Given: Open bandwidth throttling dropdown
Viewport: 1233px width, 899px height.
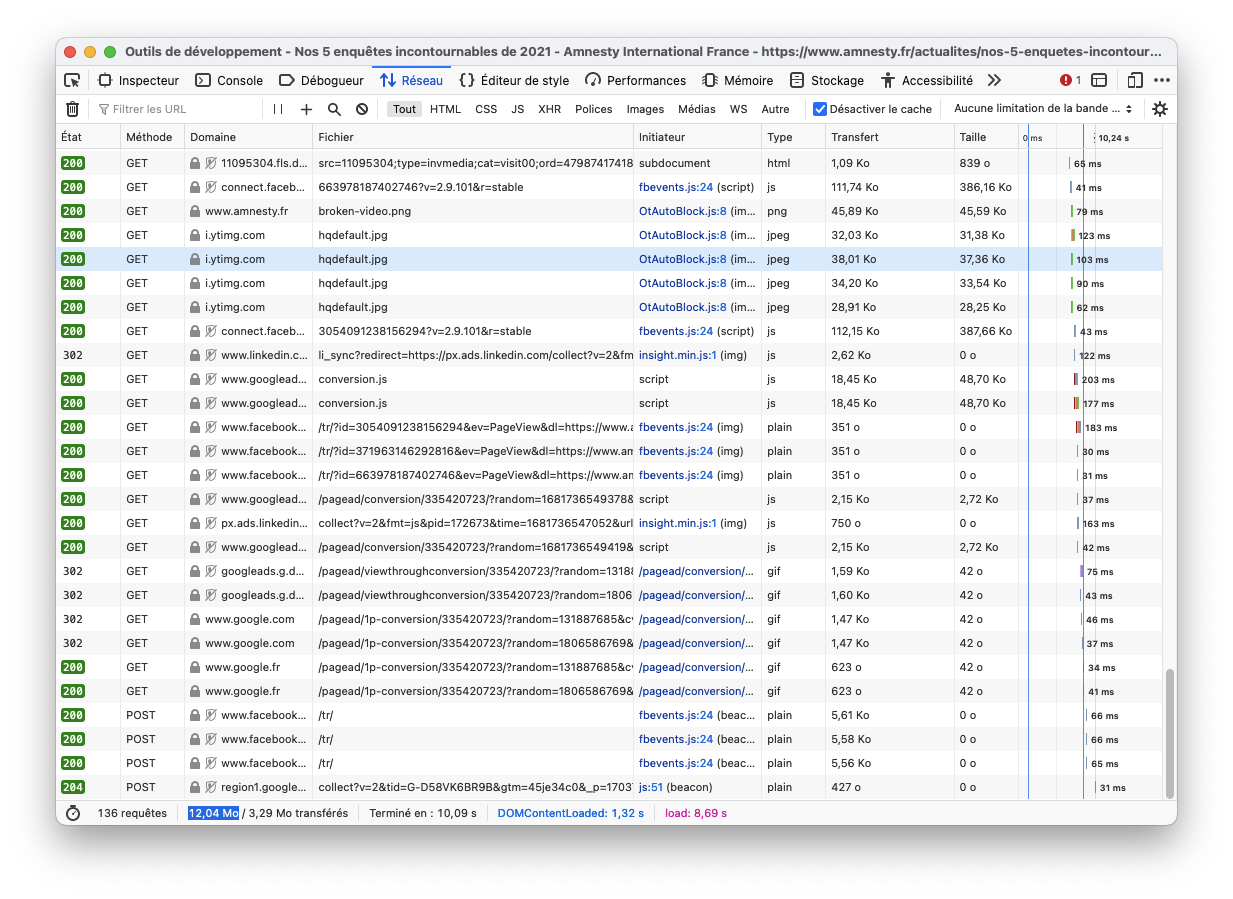Looking at the screenshot, I should coord(1043,109).
